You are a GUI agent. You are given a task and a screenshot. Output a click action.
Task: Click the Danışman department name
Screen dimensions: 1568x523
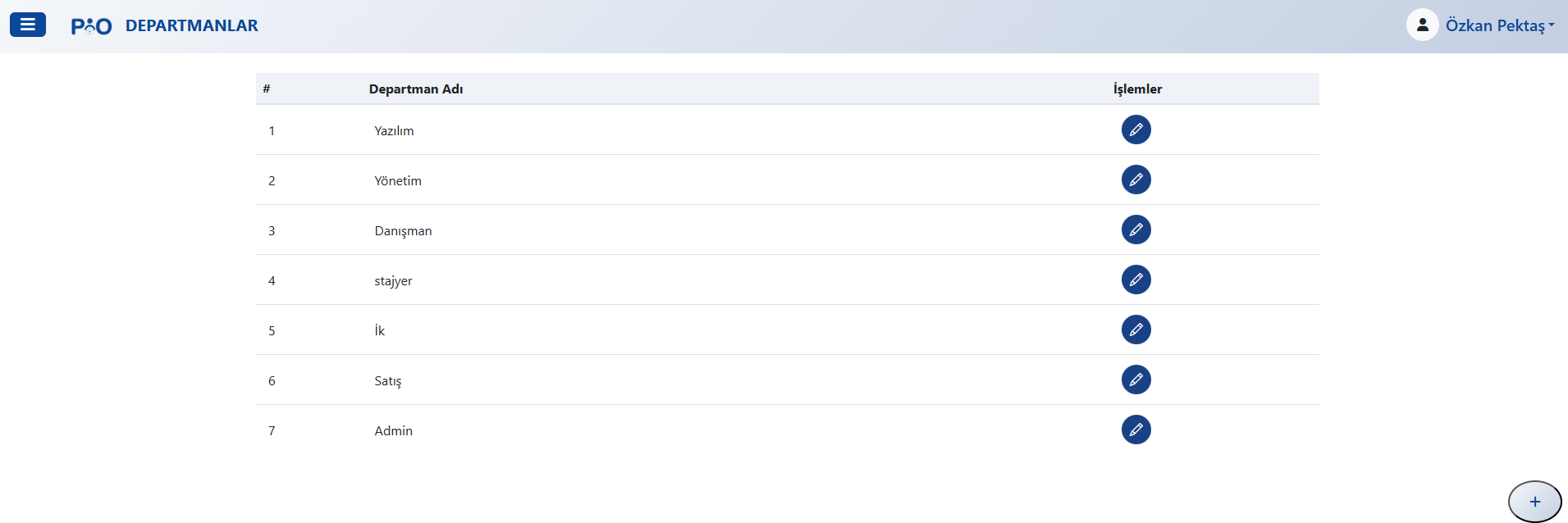[x=403, y=231]
